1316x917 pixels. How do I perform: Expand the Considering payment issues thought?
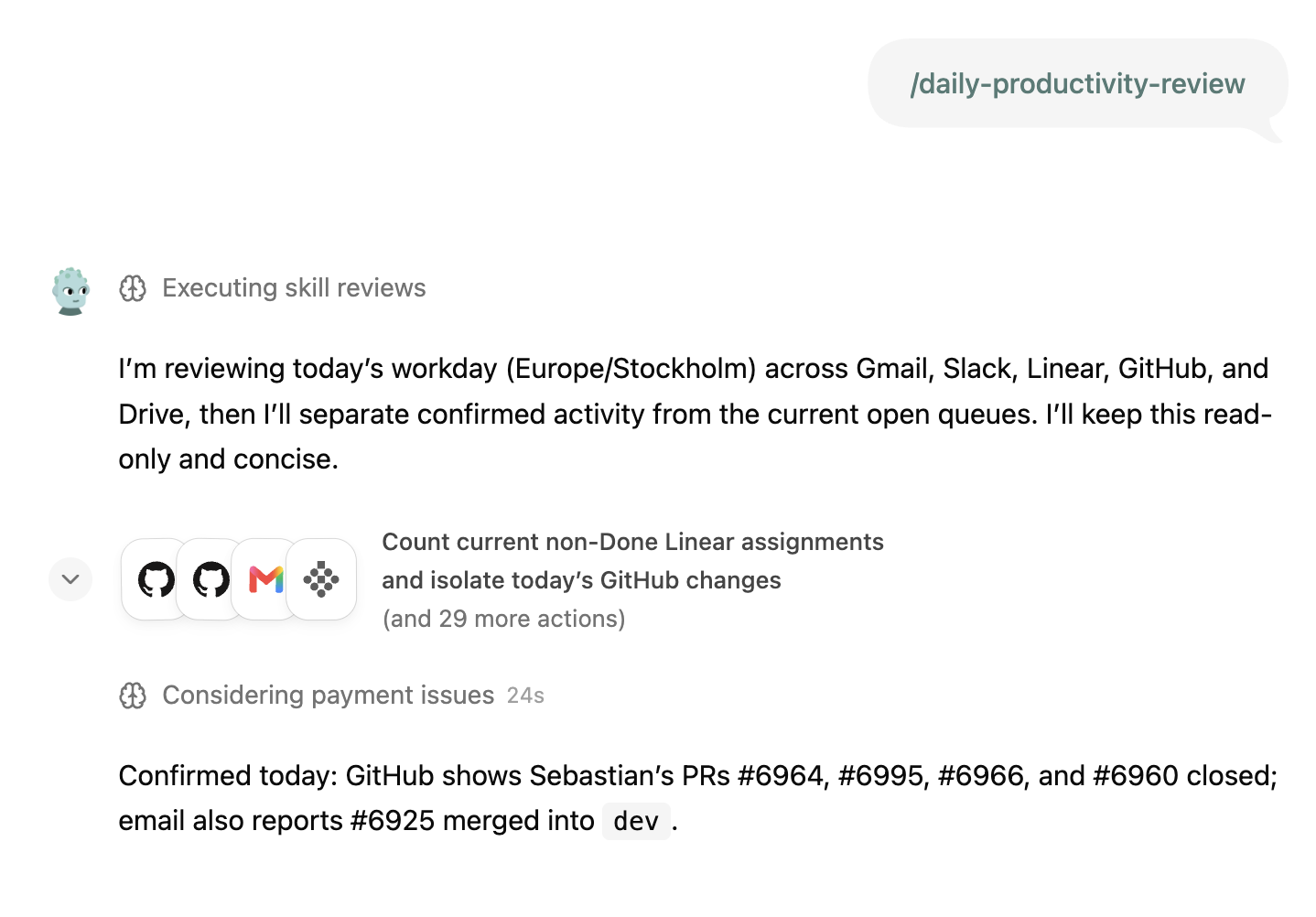[328, 696]
